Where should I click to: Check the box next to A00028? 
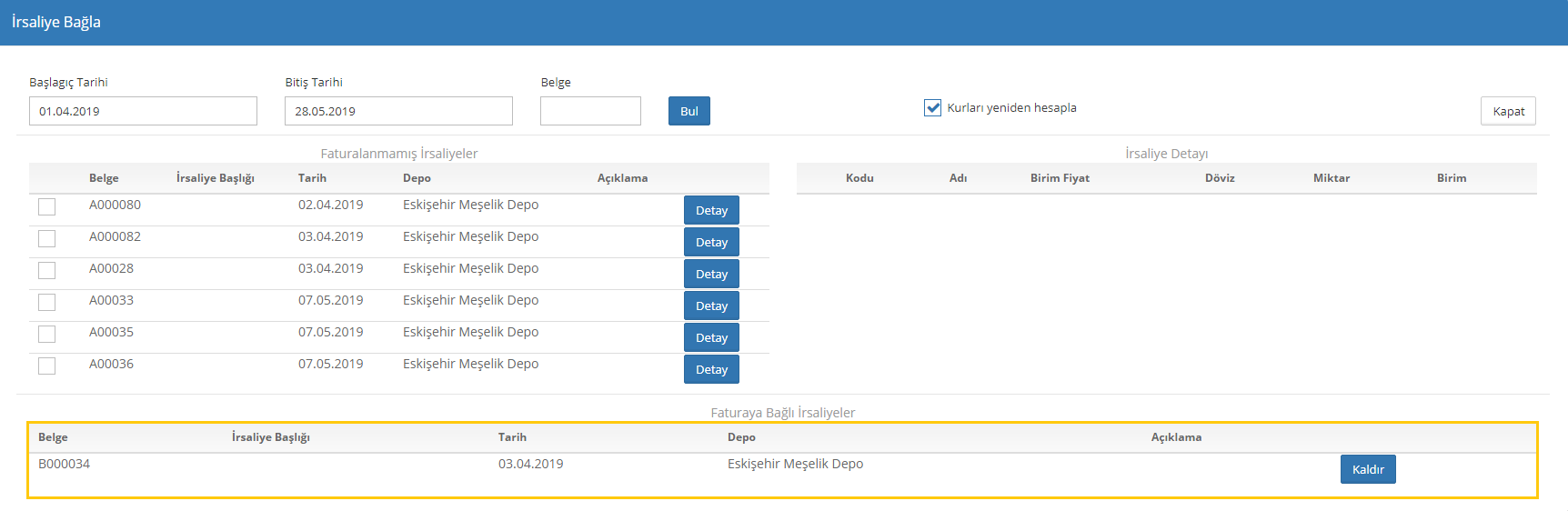tap(47, 270)
